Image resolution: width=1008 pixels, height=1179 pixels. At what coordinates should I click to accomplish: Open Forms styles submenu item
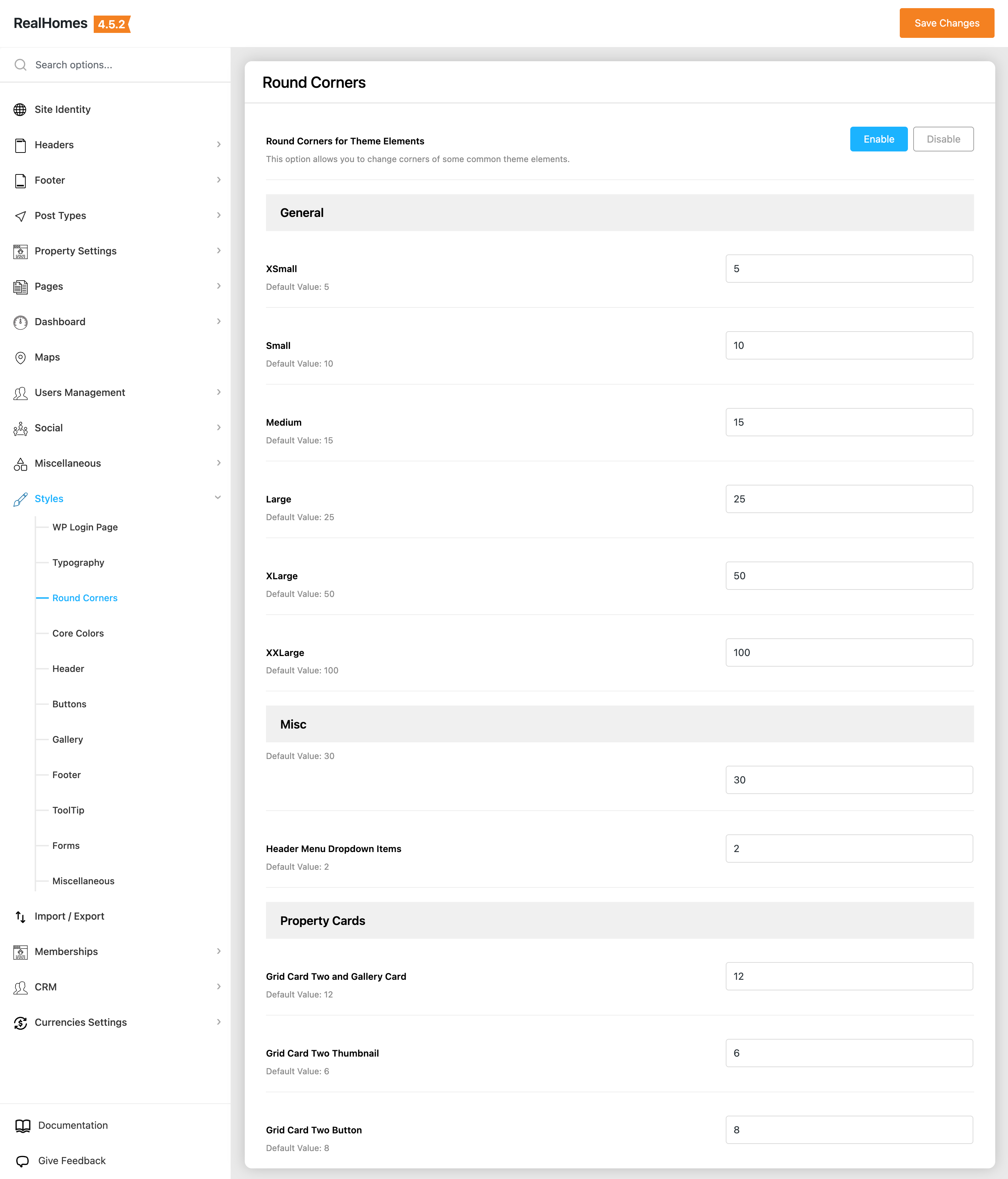(x=66, y=846)
